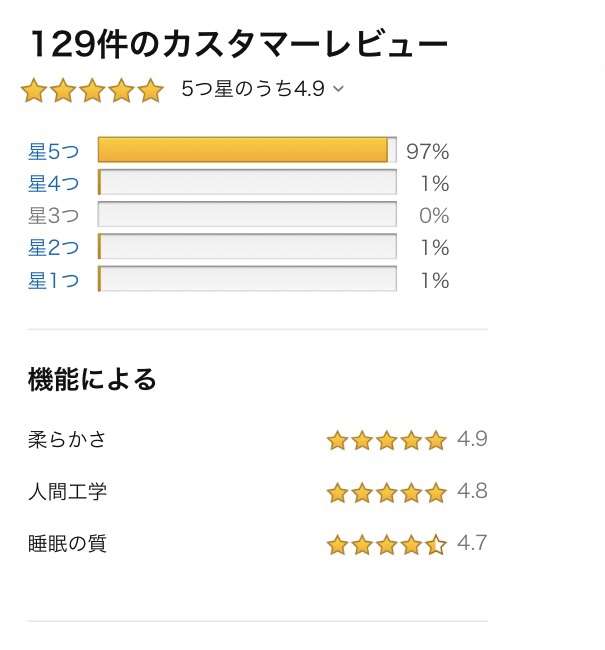Click the 97% five-star histogram bar
Image resolution: width=605 pixels, height=650 pixels.
(x=247, y=149)
